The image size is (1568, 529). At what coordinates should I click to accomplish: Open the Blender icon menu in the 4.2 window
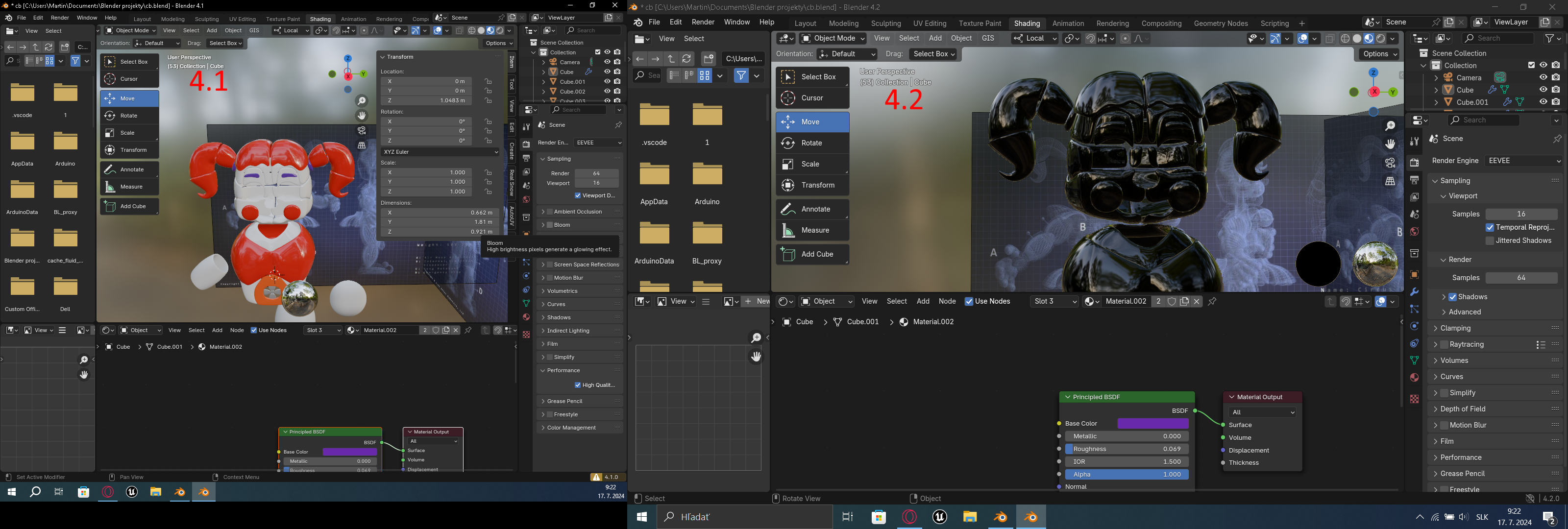637,23
